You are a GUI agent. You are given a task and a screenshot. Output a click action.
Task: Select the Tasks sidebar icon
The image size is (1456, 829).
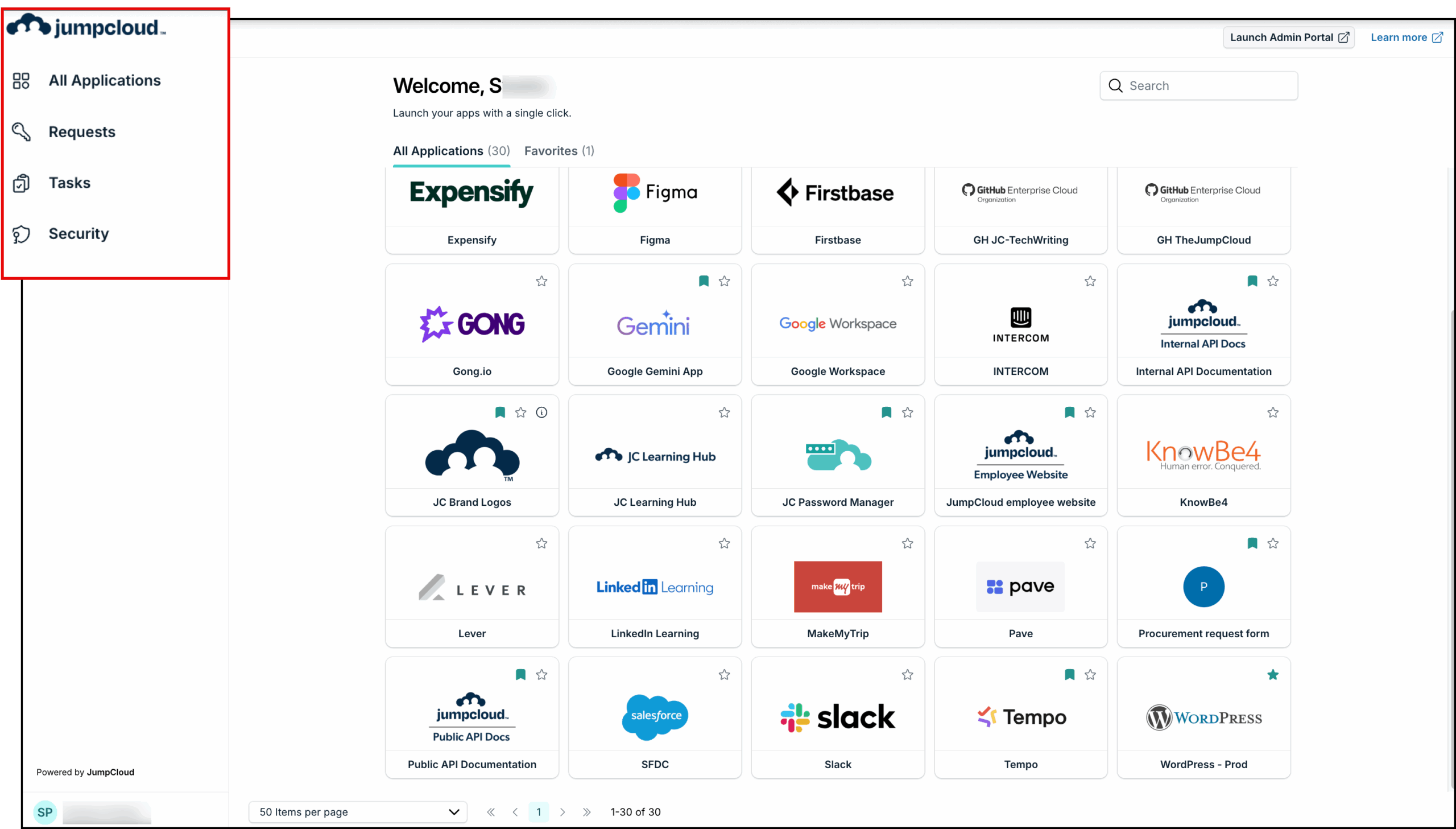[21, 183]
